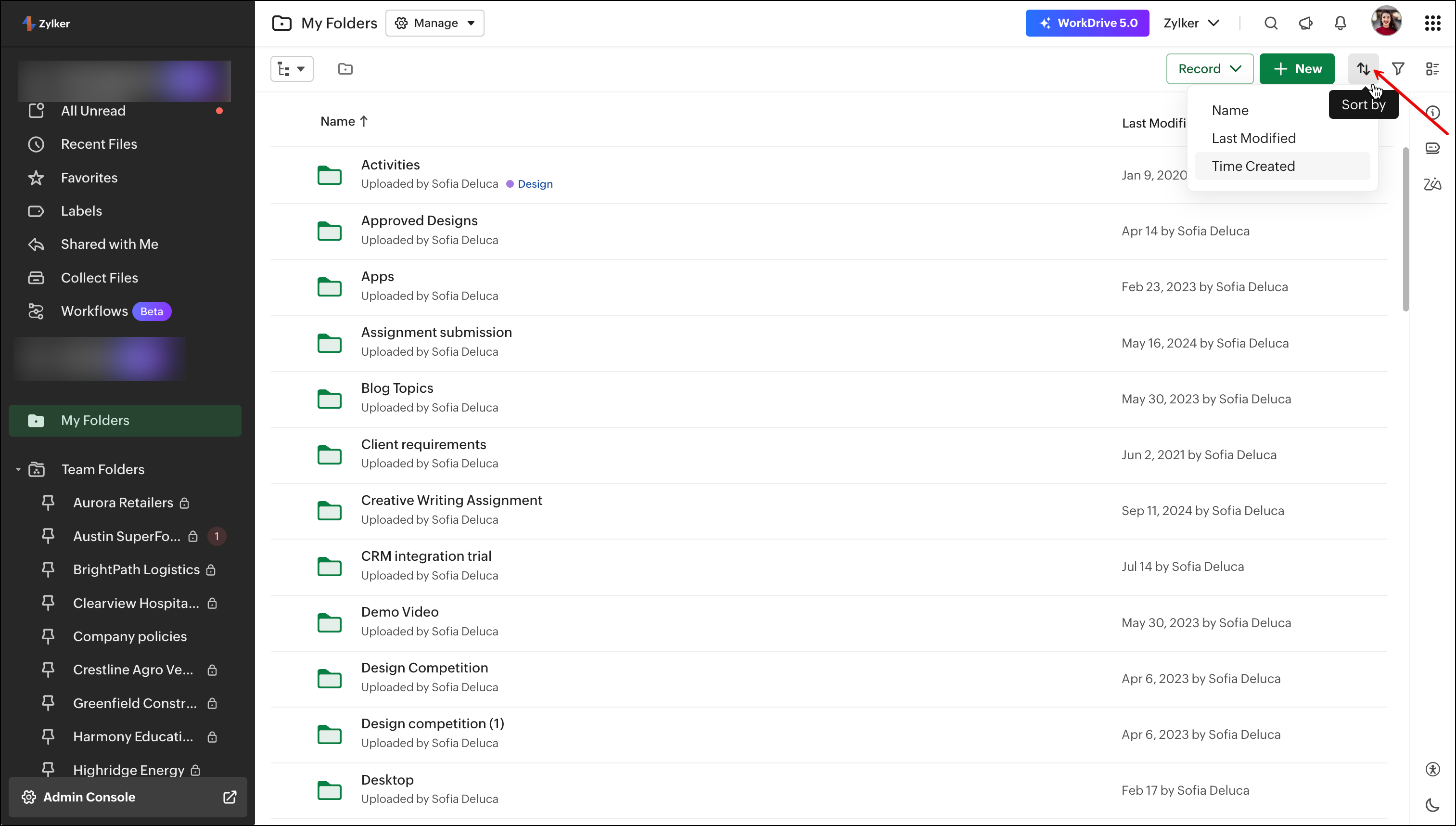Click the search magnifier icon
This screenshot has height=826, width=1456.
pyautogui.click(x=1271, y=23)
